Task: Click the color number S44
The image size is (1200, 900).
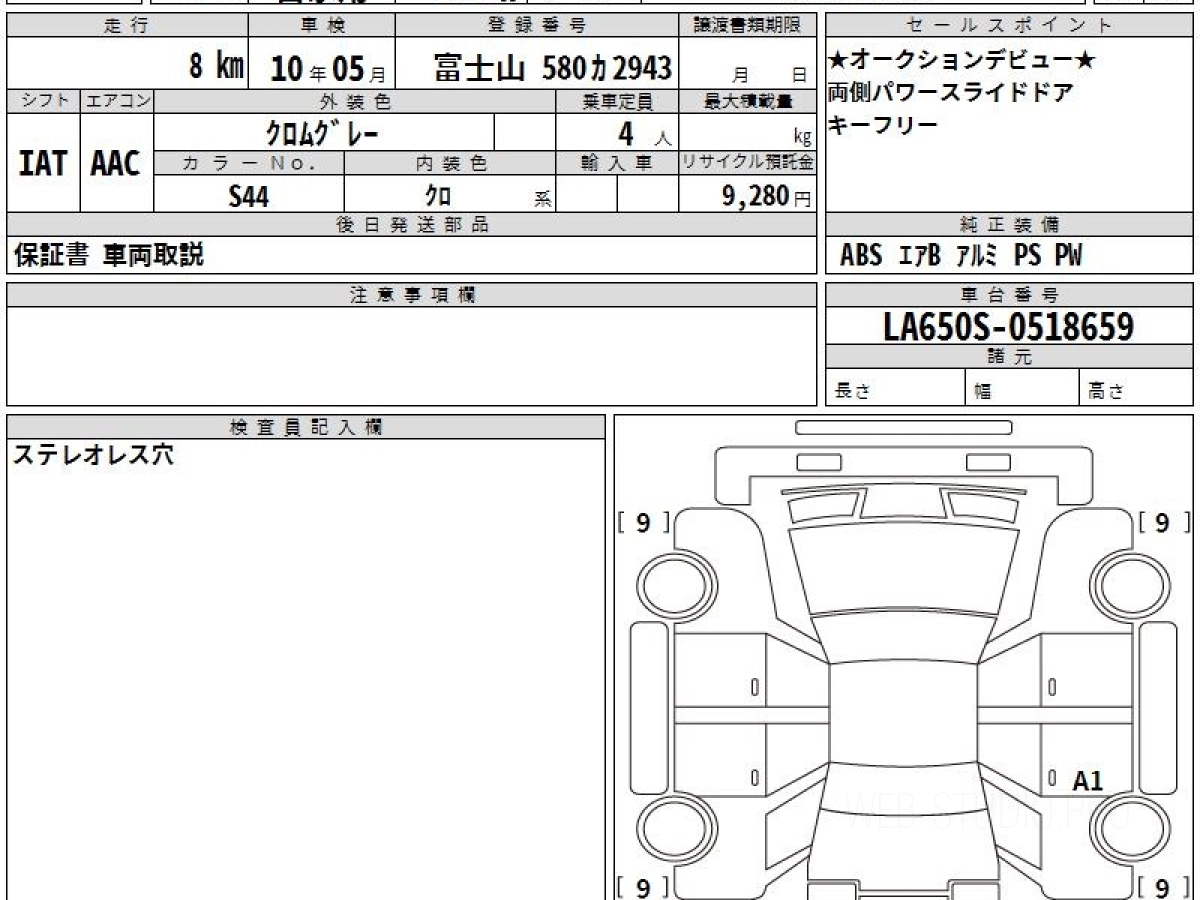Action: 248,196
